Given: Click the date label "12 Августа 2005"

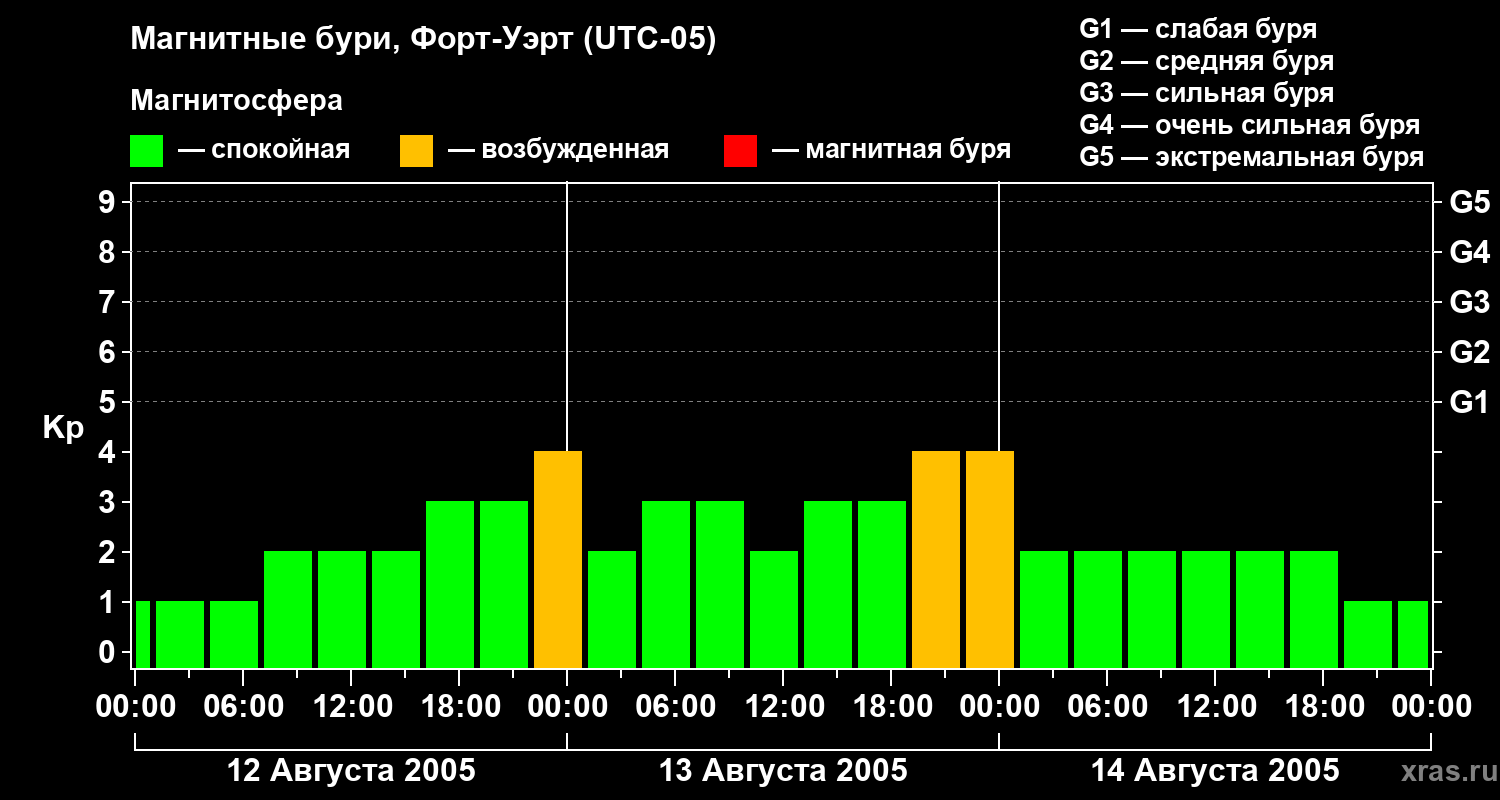Looking at the screenshot, I should (351, 771).
